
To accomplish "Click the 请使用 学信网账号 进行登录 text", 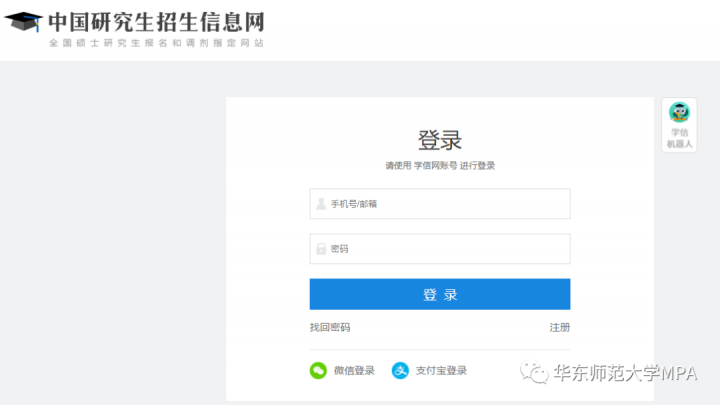I will pyautogui.click(x=440, y=166).
